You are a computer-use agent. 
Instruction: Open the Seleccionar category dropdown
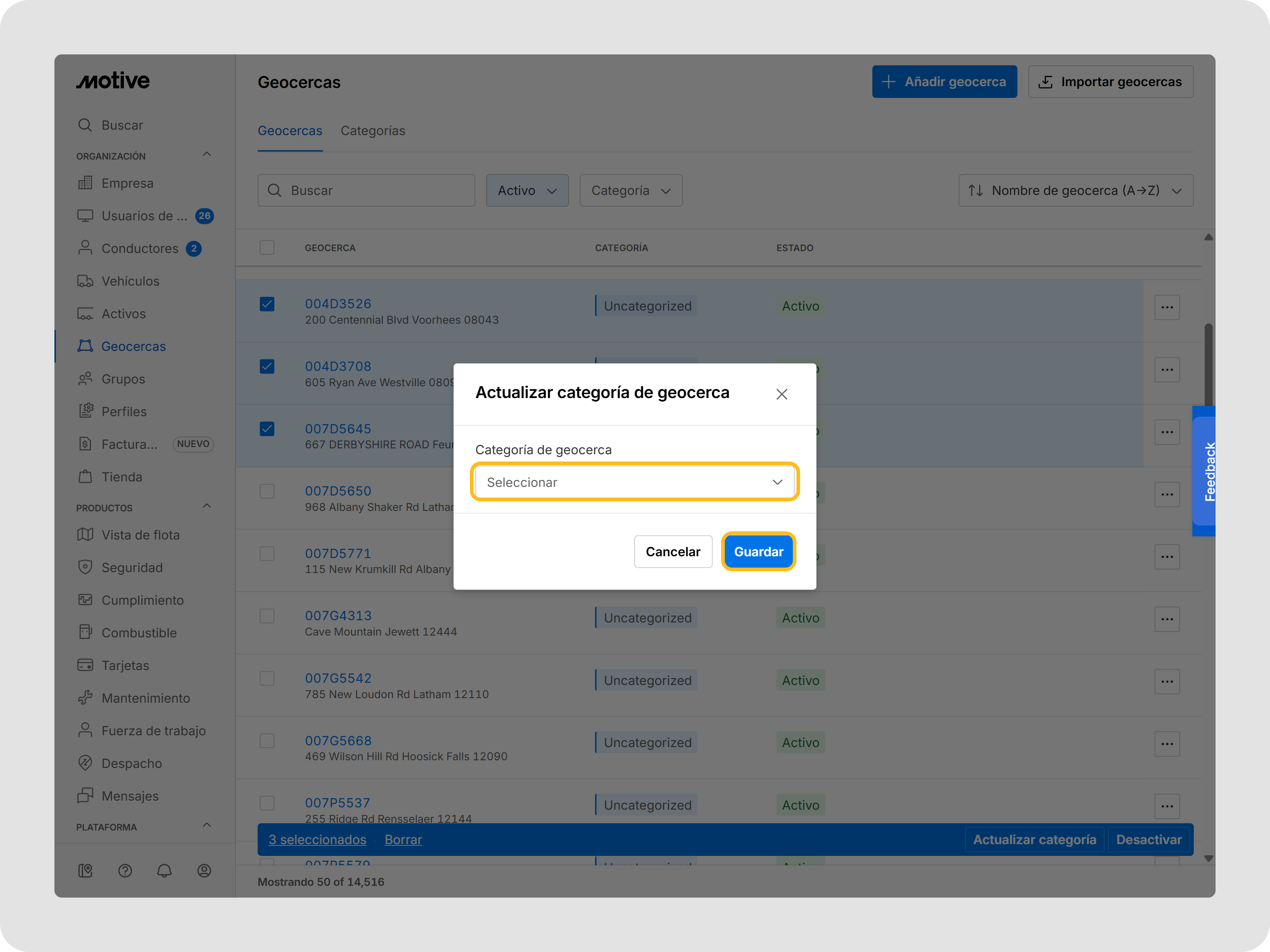pyautogui.click(x=635, y=482)
